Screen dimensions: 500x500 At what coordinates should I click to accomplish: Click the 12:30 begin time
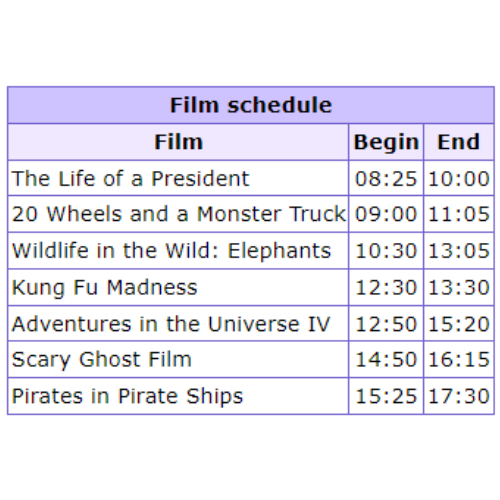[386, 287]
